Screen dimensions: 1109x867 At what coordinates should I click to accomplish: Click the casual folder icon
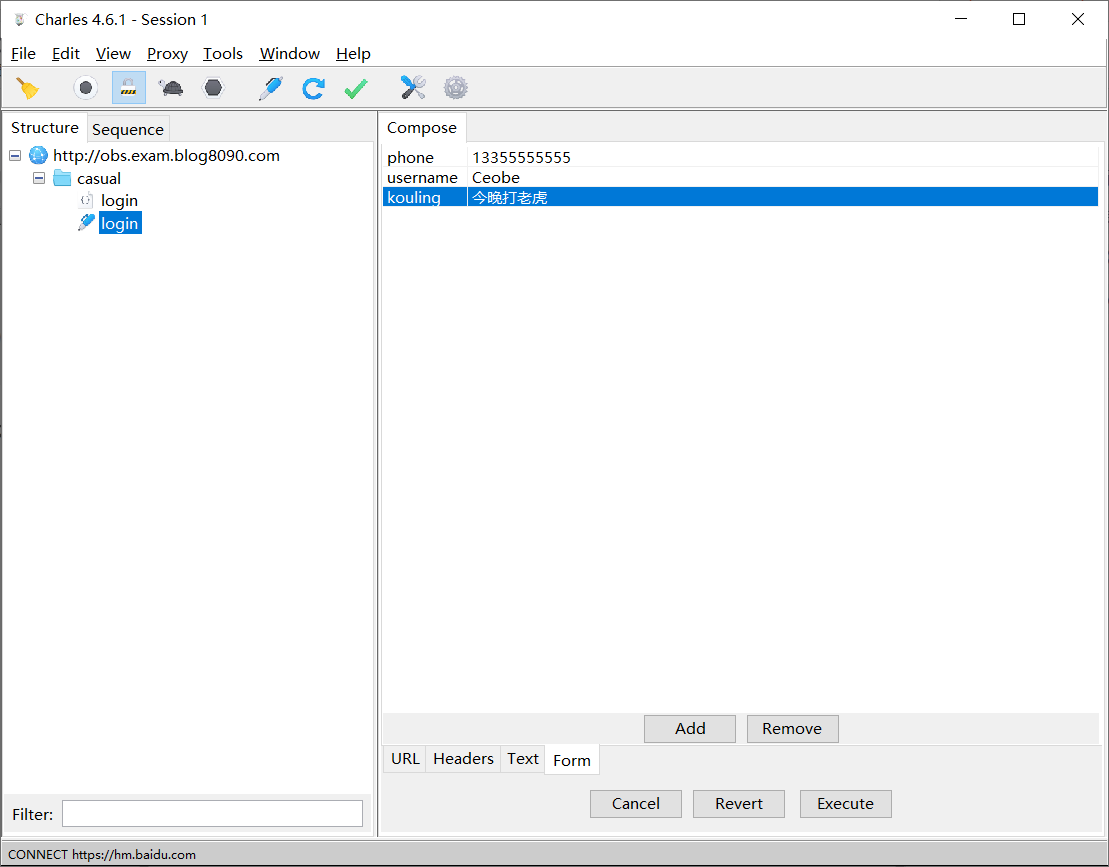pos(62,178)
